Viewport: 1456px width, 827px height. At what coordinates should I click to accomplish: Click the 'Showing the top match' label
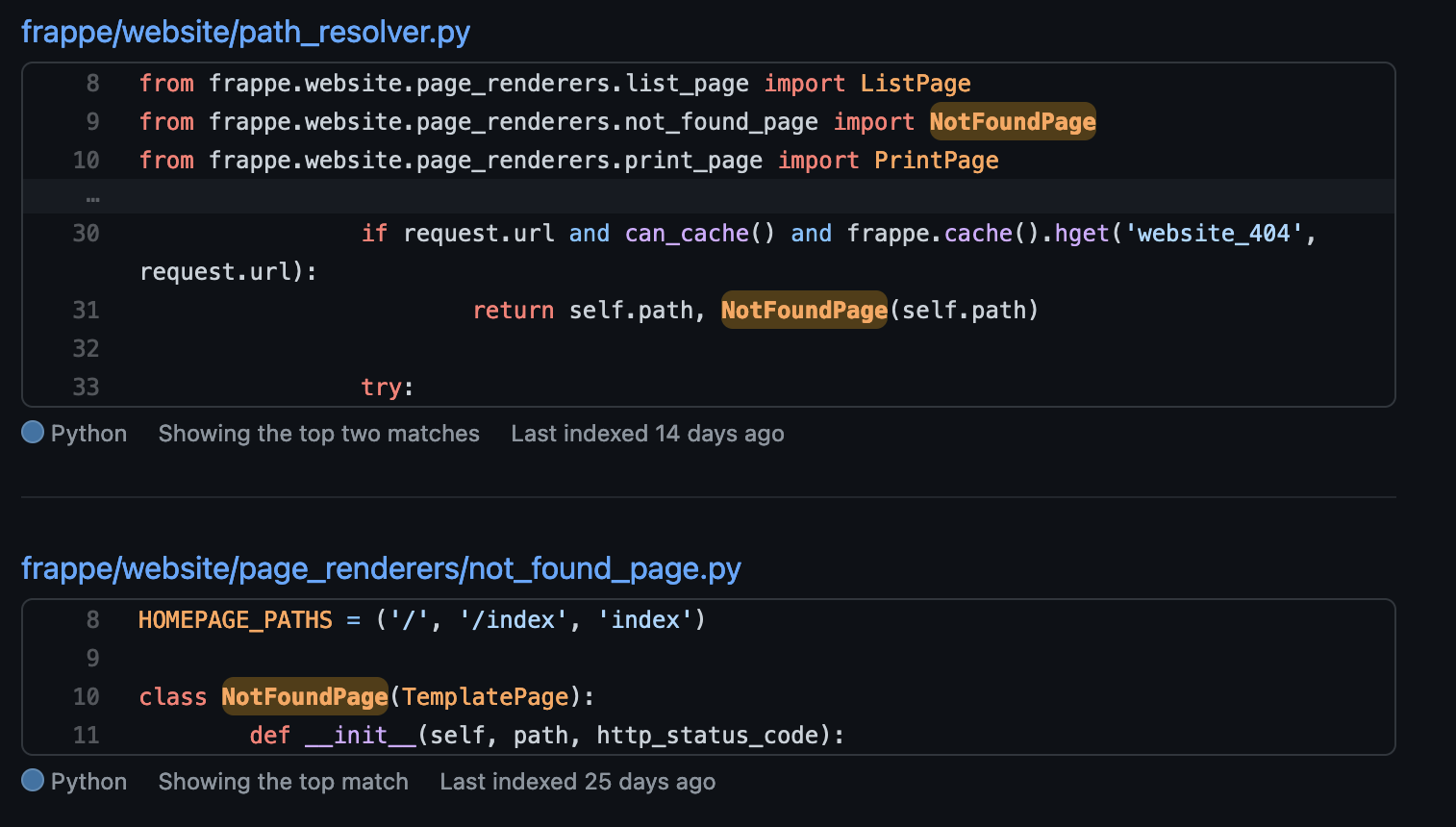tap(283, 781)
